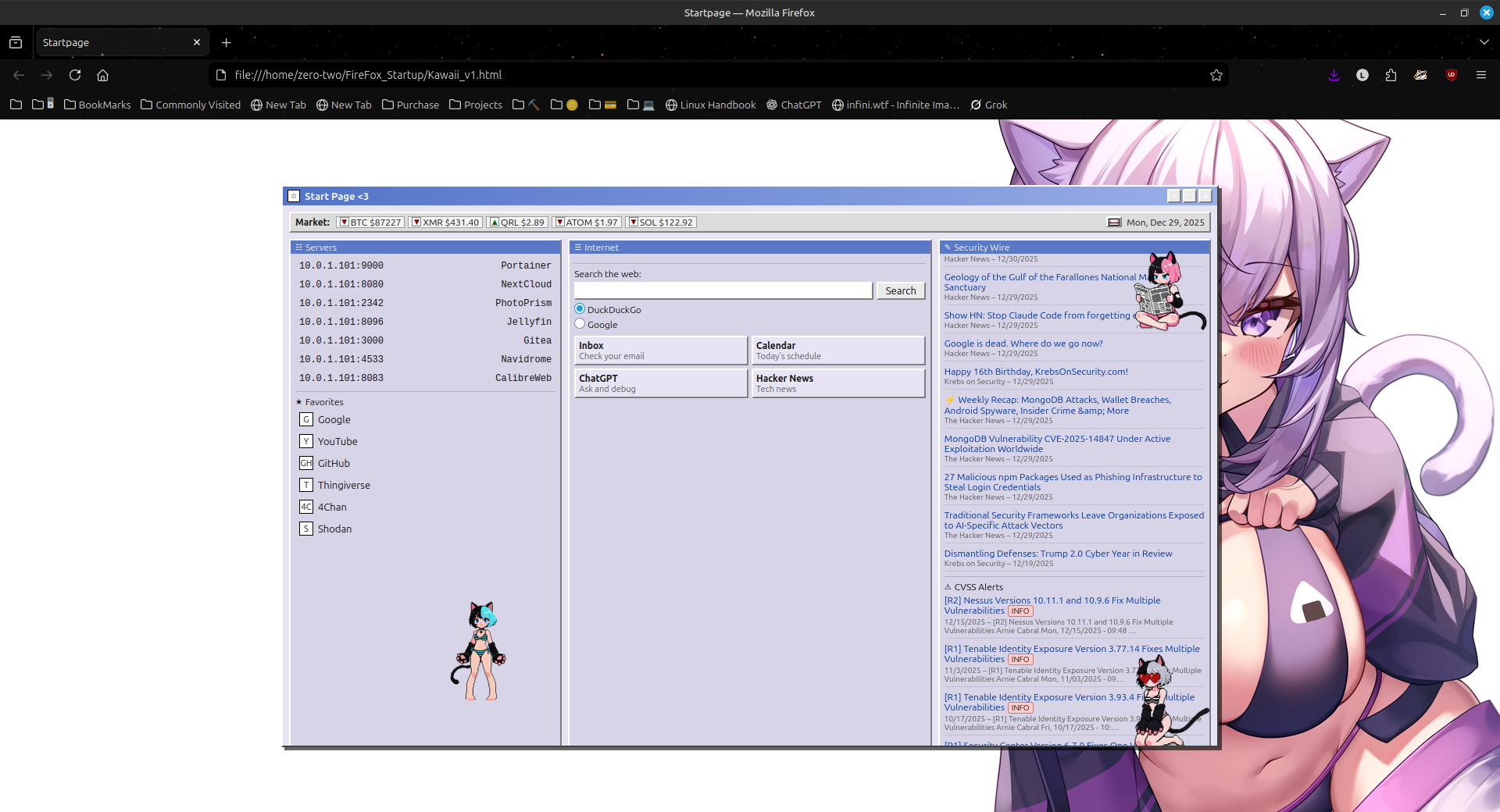Expand the Projects bookmark folder
This screenshot has width=1500, height=812.
point(476,105)
